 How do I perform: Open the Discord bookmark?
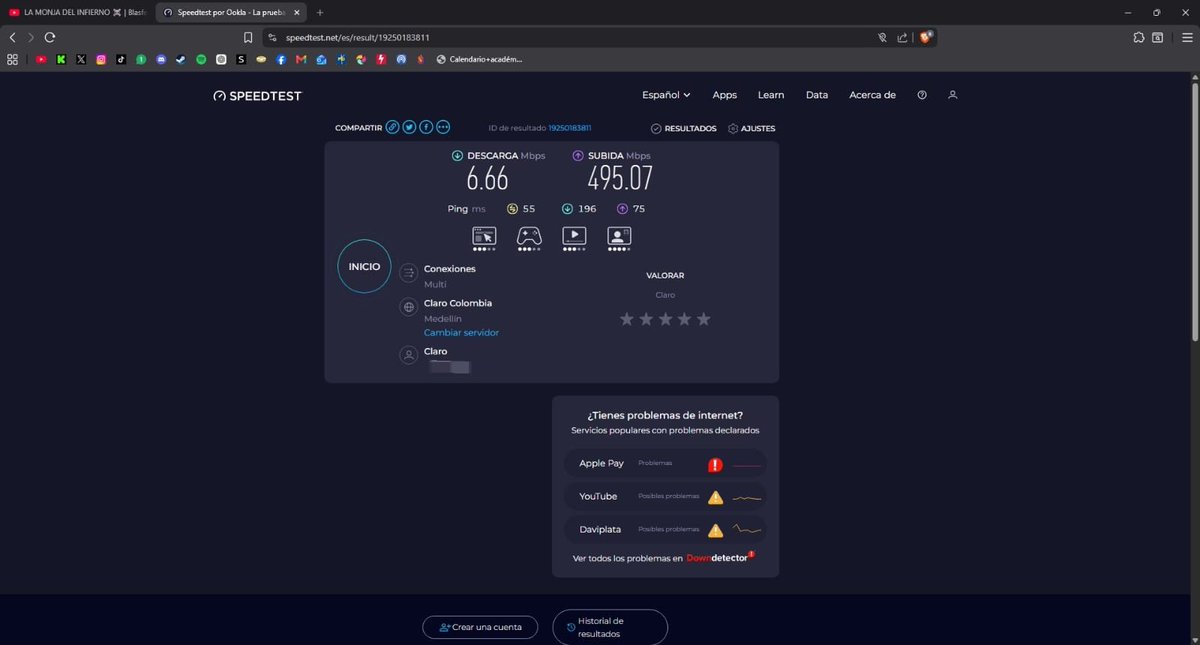(161, 60)
